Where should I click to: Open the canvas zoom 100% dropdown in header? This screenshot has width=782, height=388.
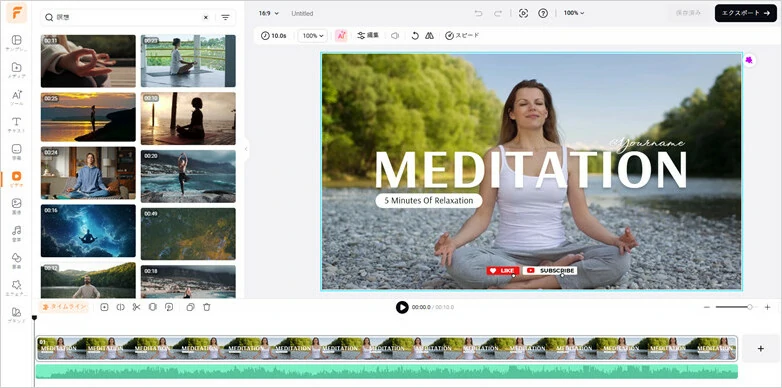coord(574,13)
